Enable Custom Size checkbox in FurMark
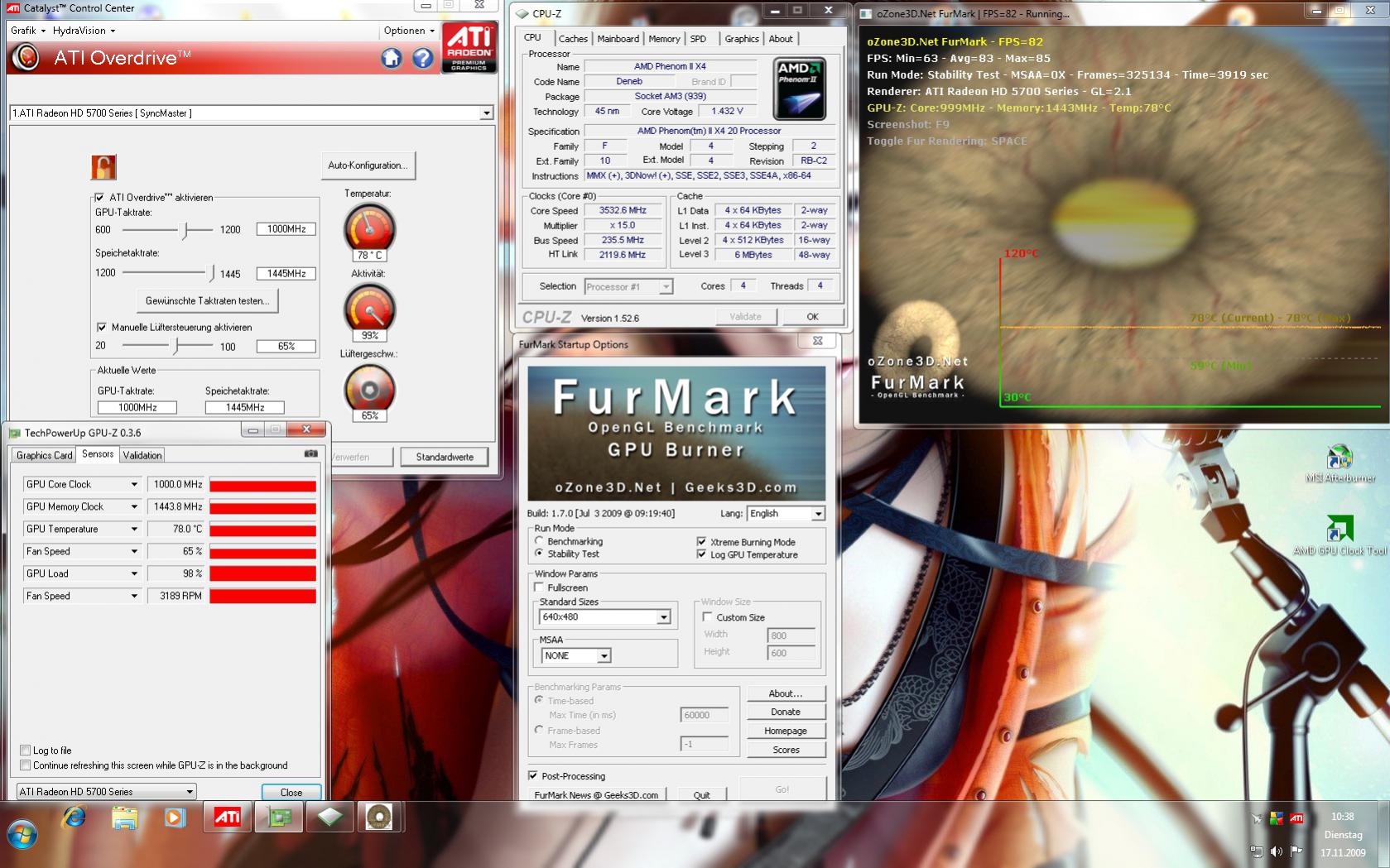The image size is (1390, 868). 707,617
